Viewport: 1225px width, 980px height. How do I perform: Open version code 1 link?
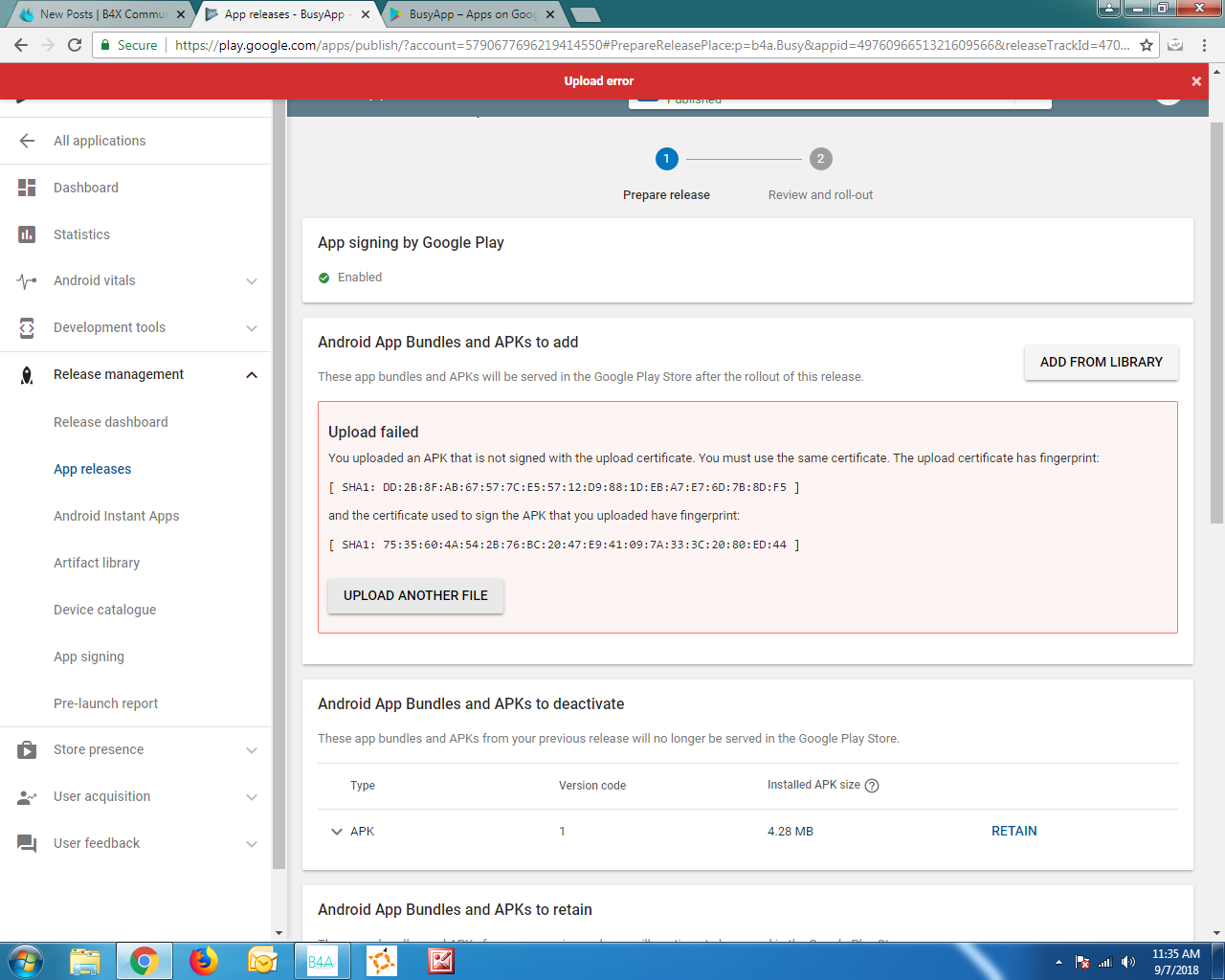pos(562,832)
